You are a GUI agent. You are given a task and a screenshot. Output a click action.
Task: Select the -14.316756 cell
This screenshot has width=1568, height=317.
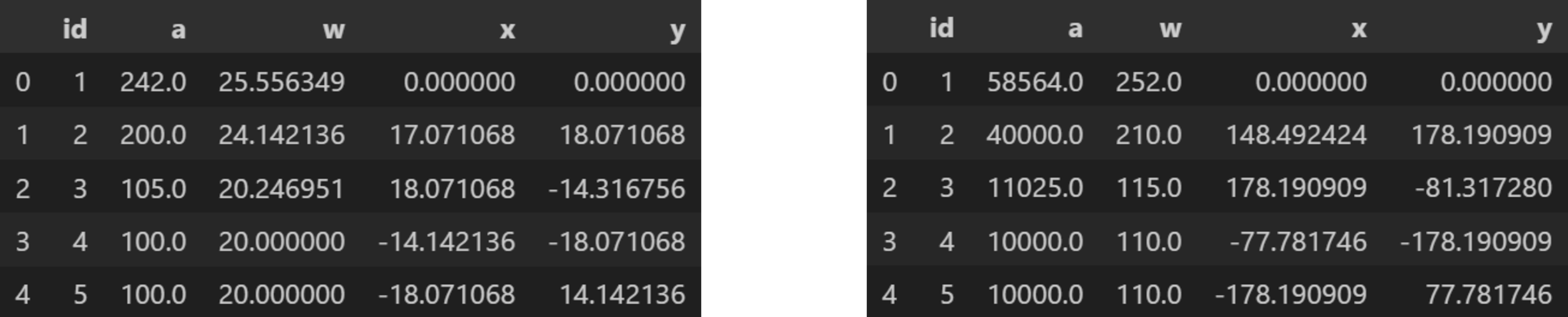[617, 189]
